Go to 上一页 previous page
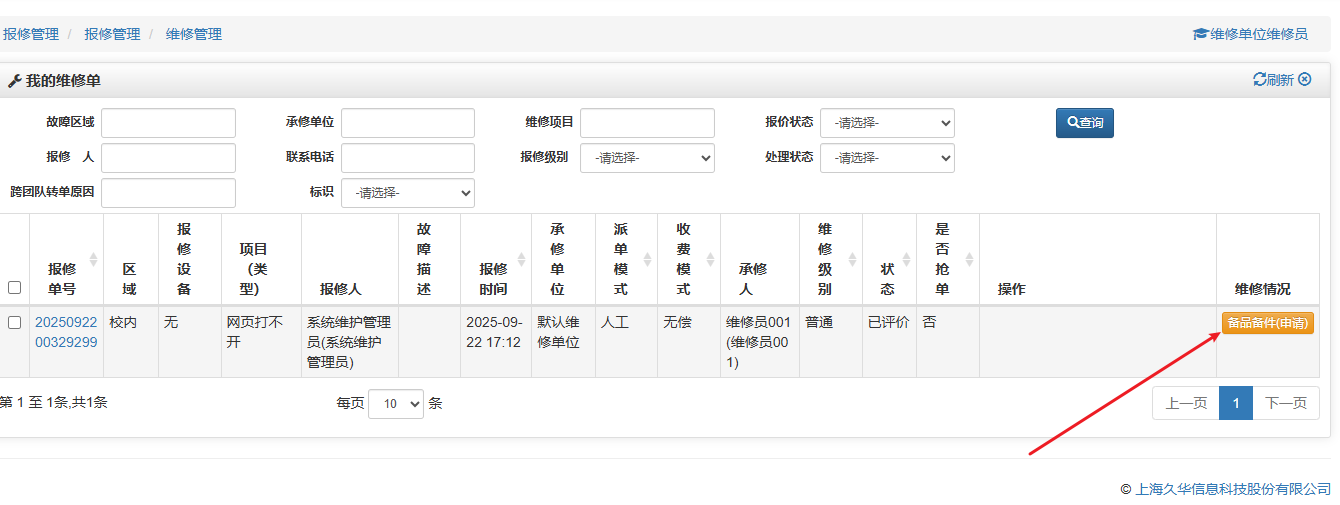The image size is (1340, 505). [1186, 403]
